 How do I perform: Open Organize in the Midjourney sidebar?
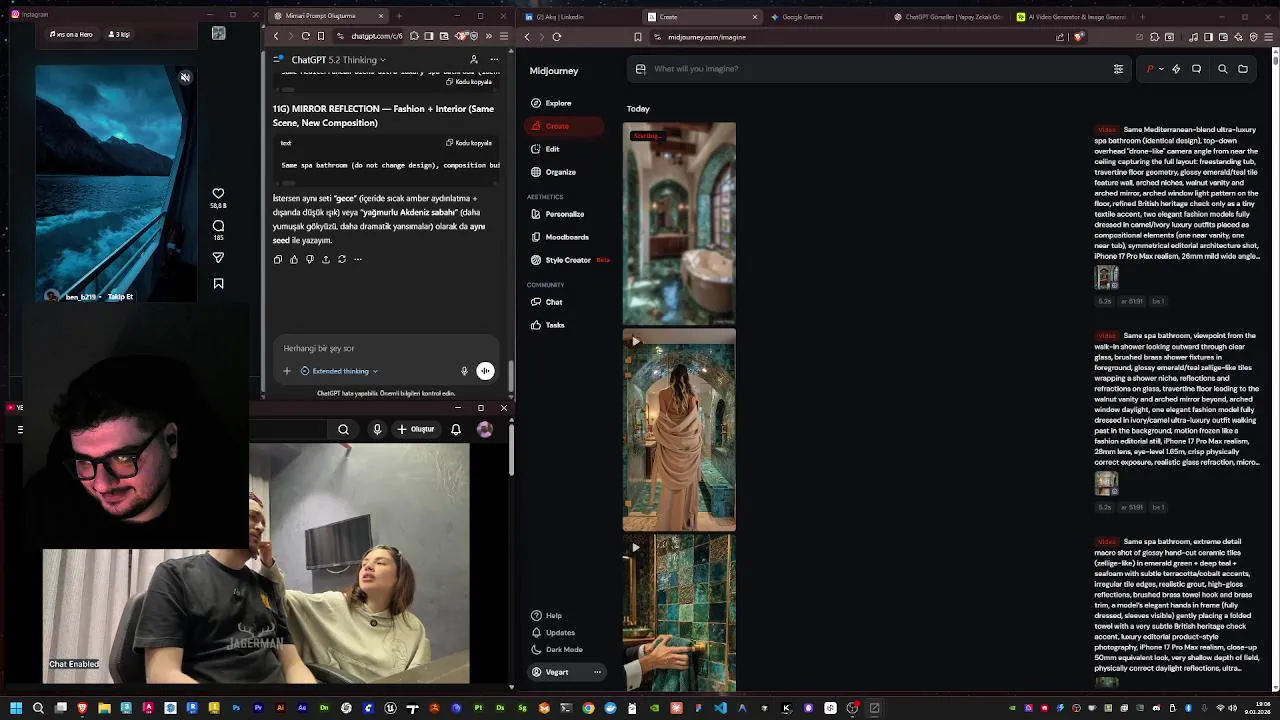(553, 172)
